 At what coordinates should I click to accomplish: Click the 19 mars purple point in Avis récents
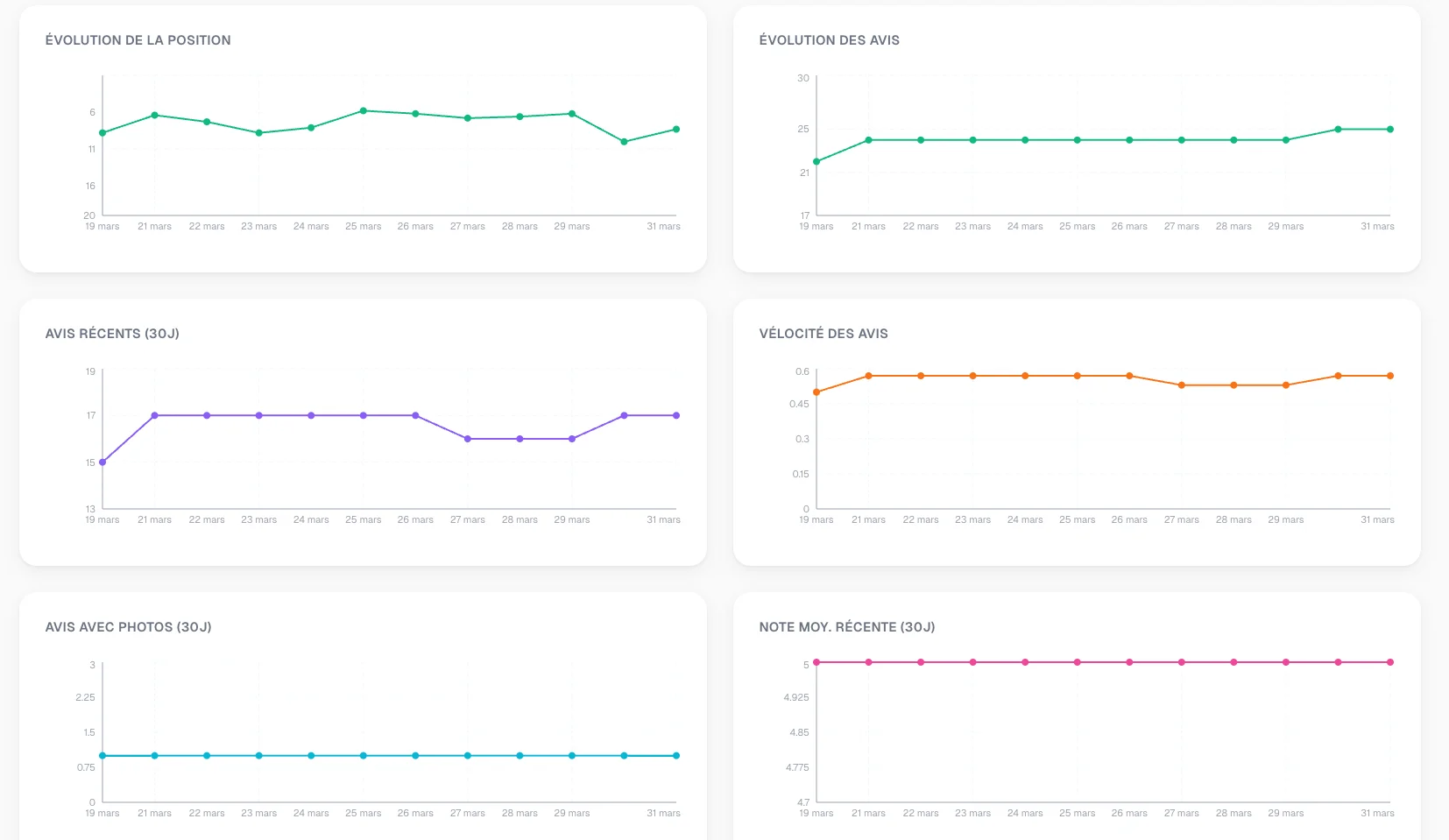102,462
